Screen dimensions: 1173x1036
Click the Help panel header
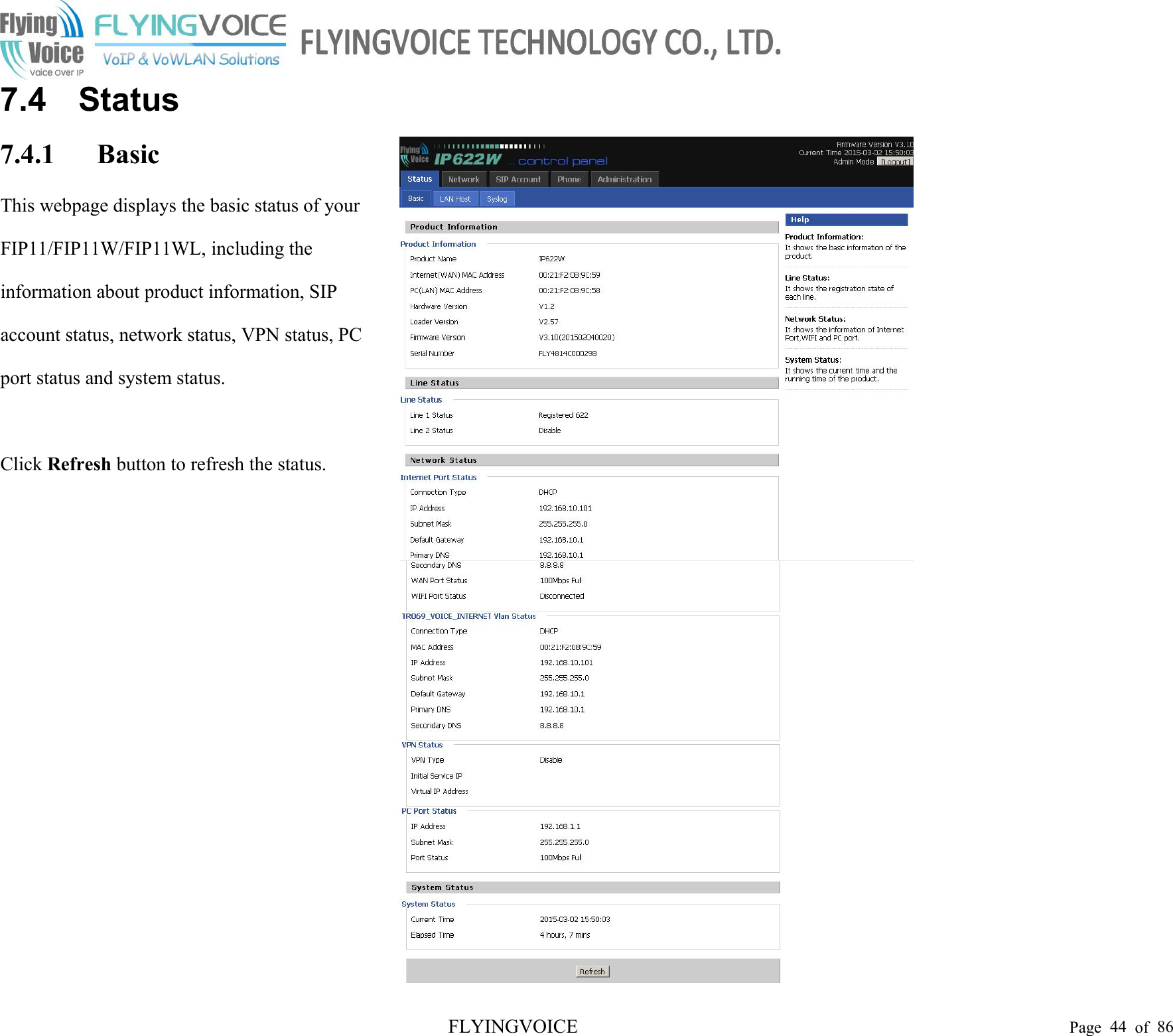point(846,220)
